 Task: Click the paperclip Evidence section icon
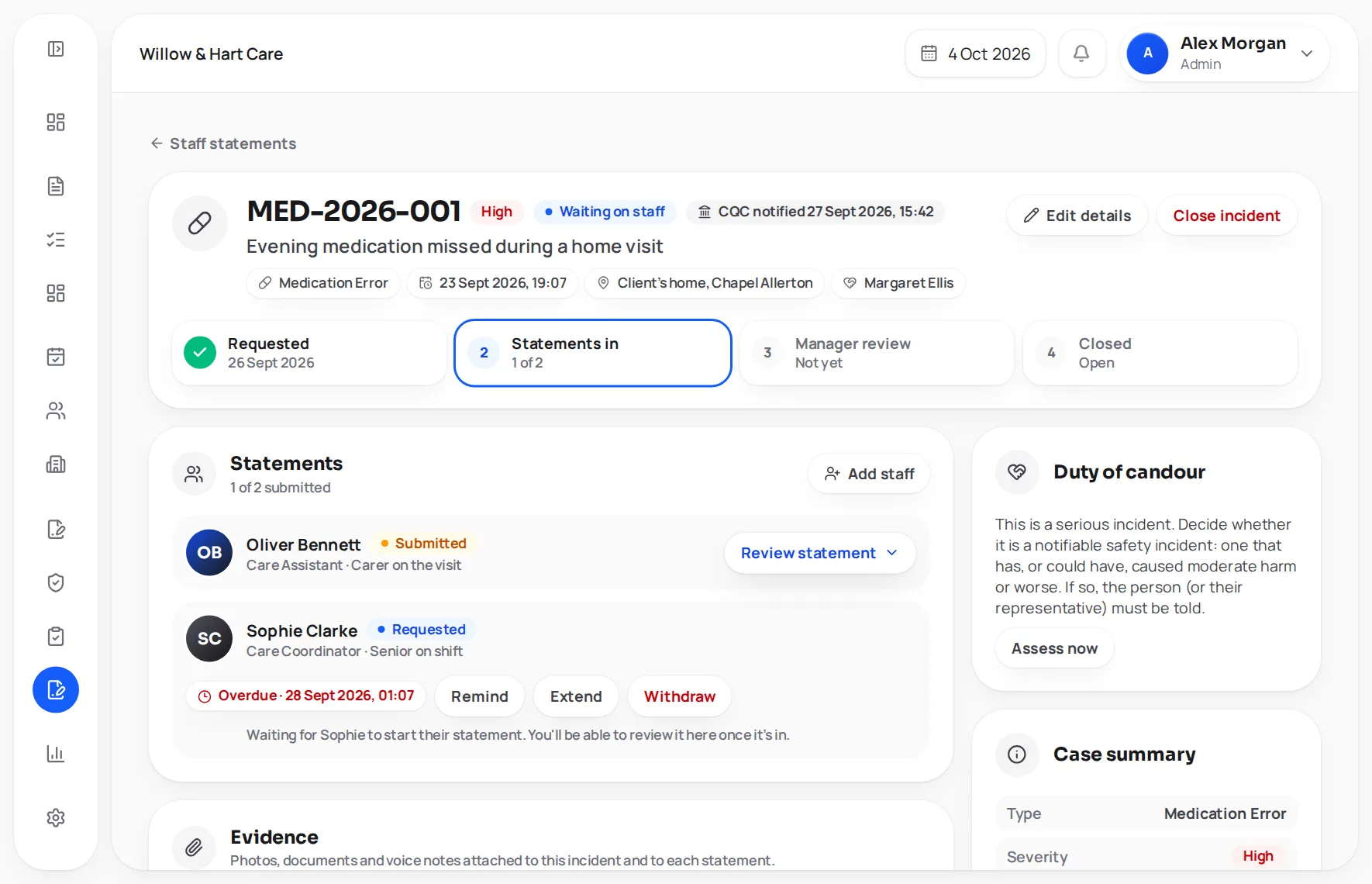tap(194, 848)
